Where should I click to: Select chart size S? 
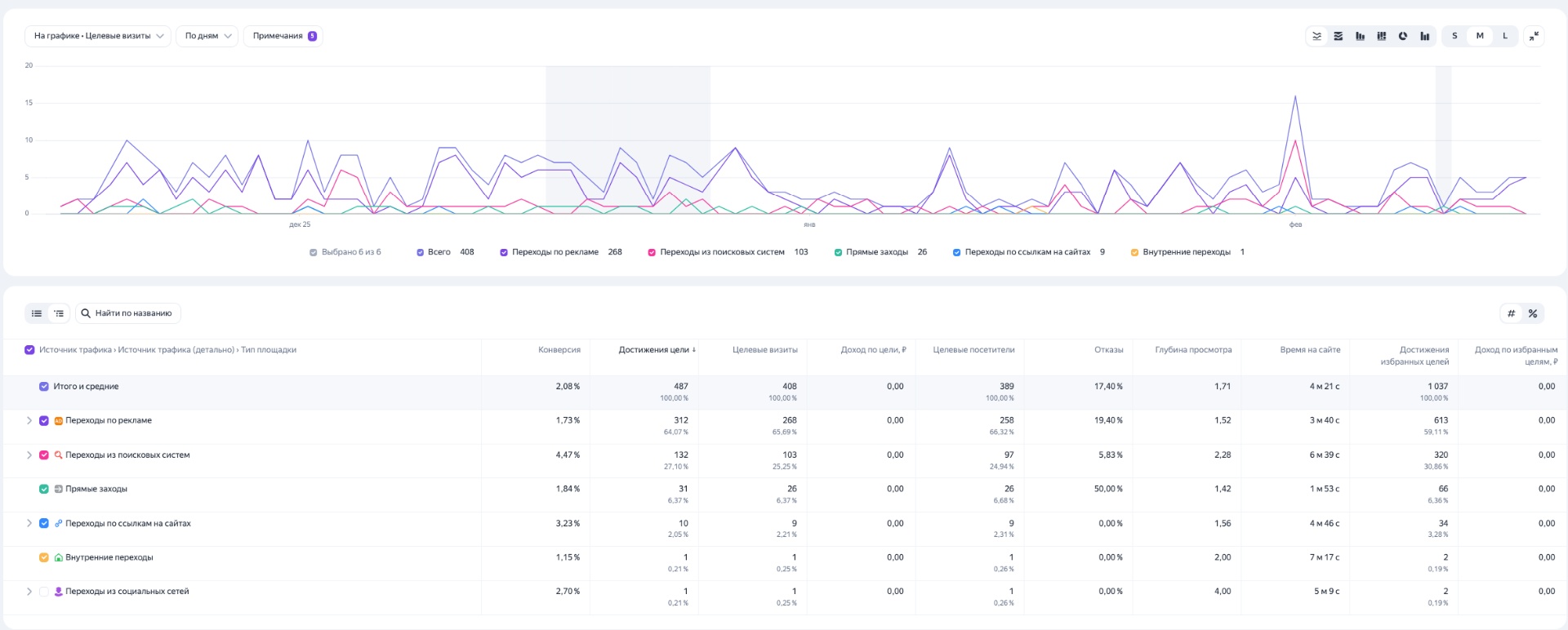pos(1454,36)
